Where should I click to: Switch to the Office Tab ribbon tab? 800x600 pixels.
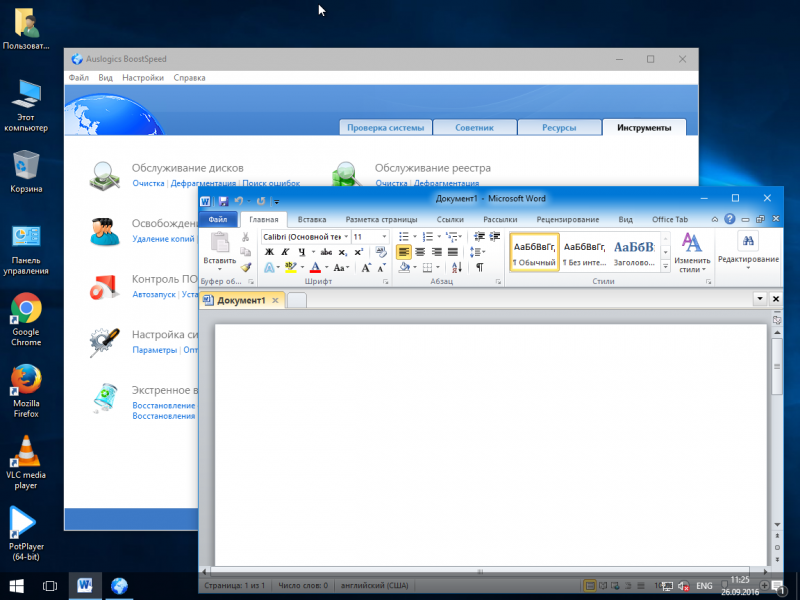[x=669, y=219]
